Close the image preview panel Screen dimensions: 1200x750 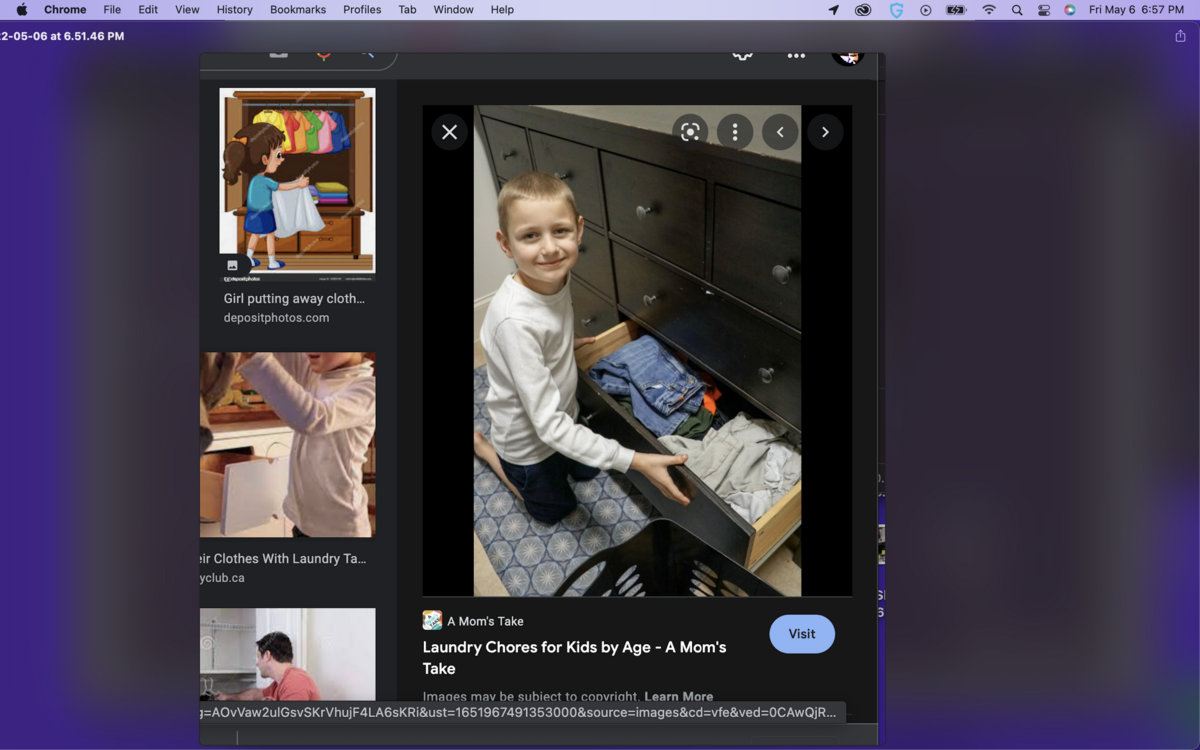coord(449,132)
